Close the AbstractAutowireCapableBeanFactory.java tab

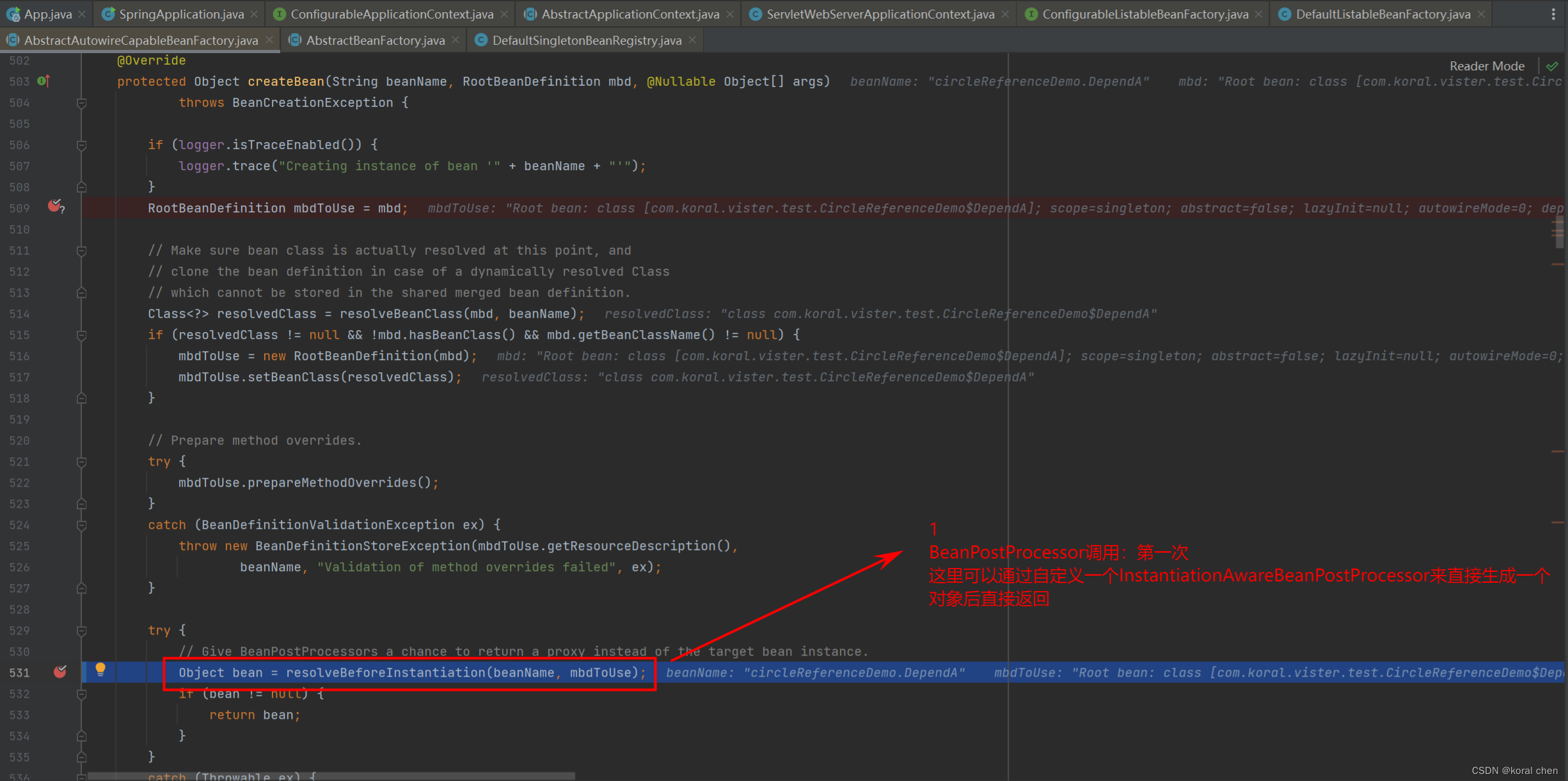(x=269, y=40)
